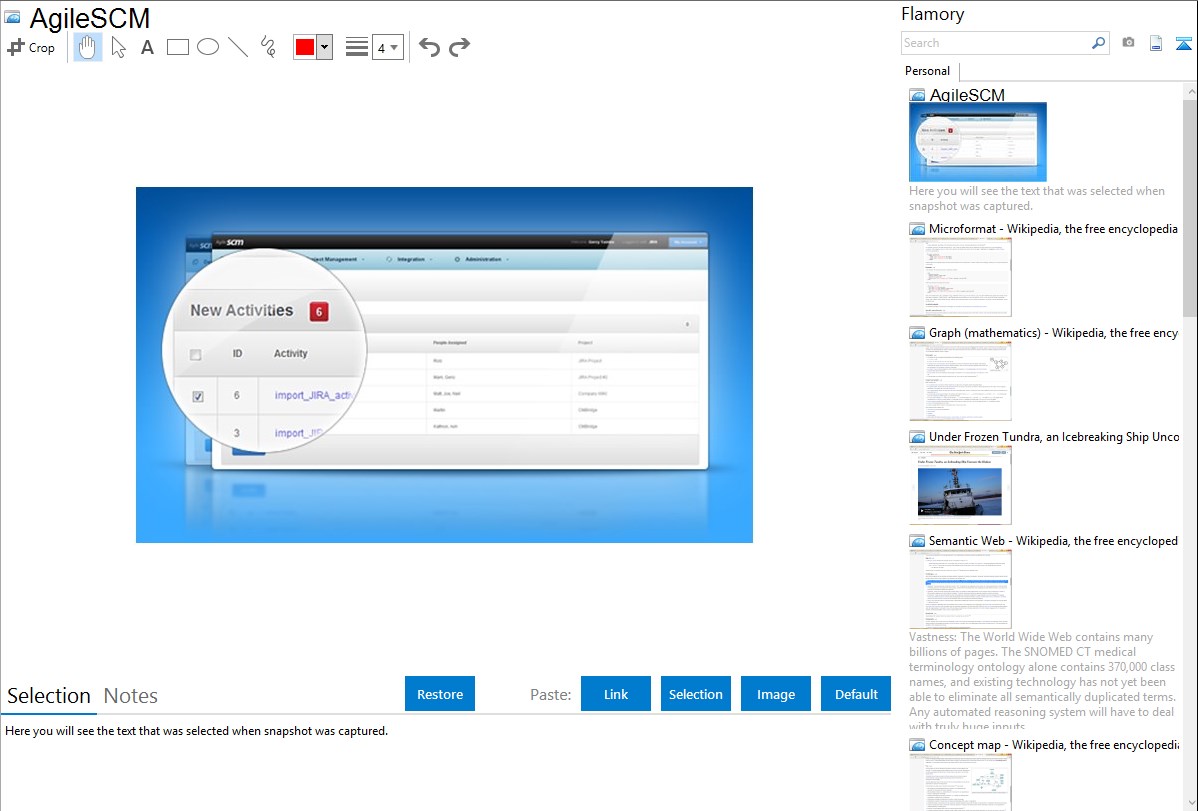Click the Default paste button
This screenshot has width=1198, height=811.
(856, 694)
